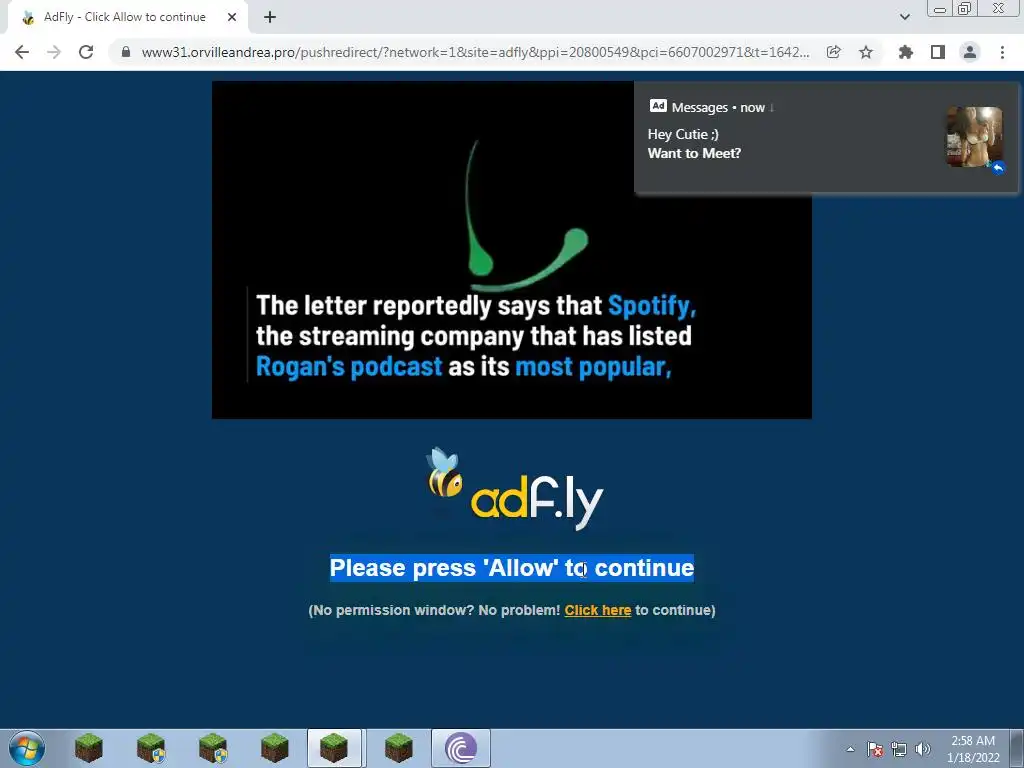
Task: Click the 'Please press Allow to continue' heading
Action: [x=511, y=568]
